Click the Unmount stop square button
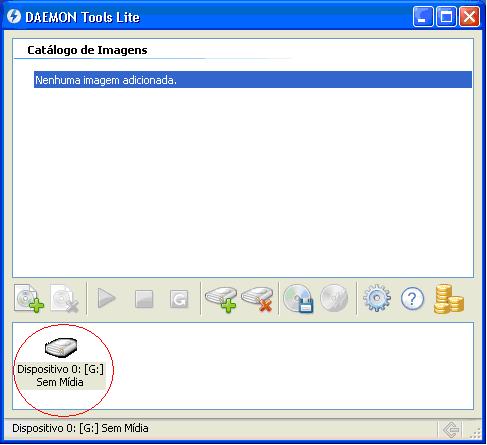The image size is (487, 445). click(144, 299)
